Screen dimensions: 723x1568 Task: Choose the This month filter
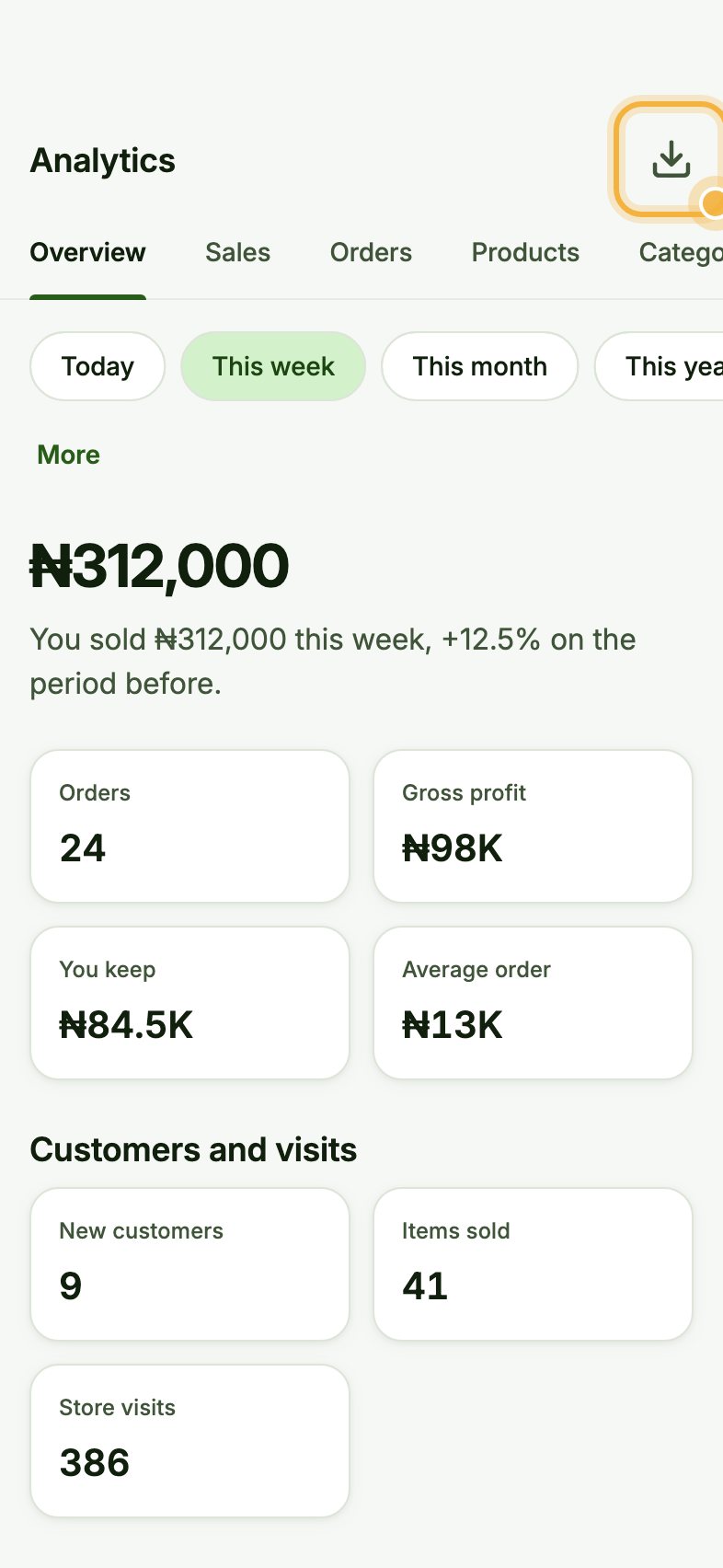pos(479,366)
